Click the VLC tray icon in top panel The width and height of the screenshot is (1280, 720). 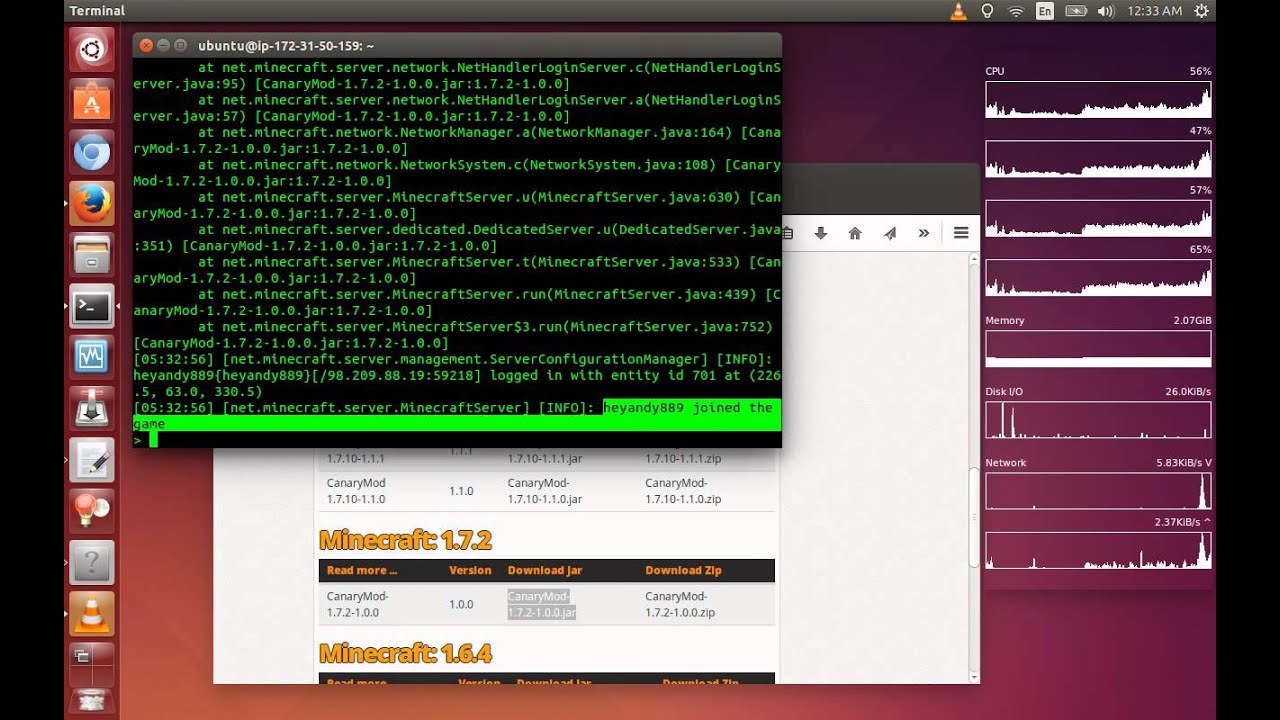click(958, 11)
